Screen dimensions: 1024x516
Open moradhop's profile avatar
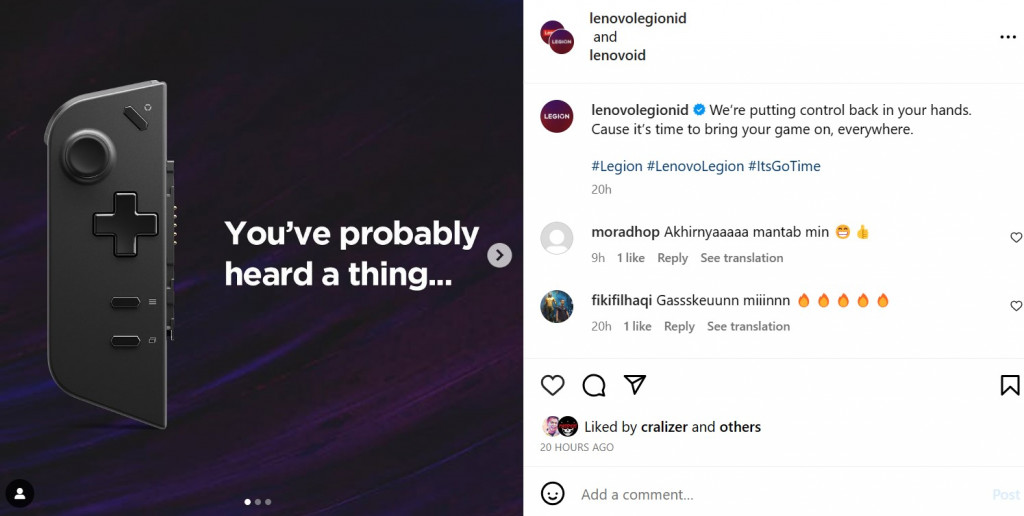pos(557,238)
